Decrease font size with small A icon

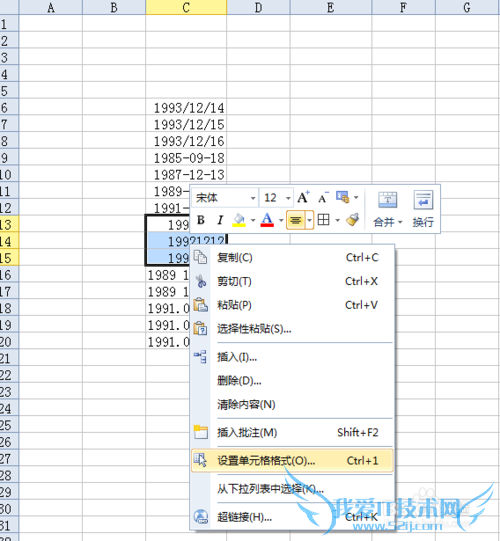pos(323,198)
